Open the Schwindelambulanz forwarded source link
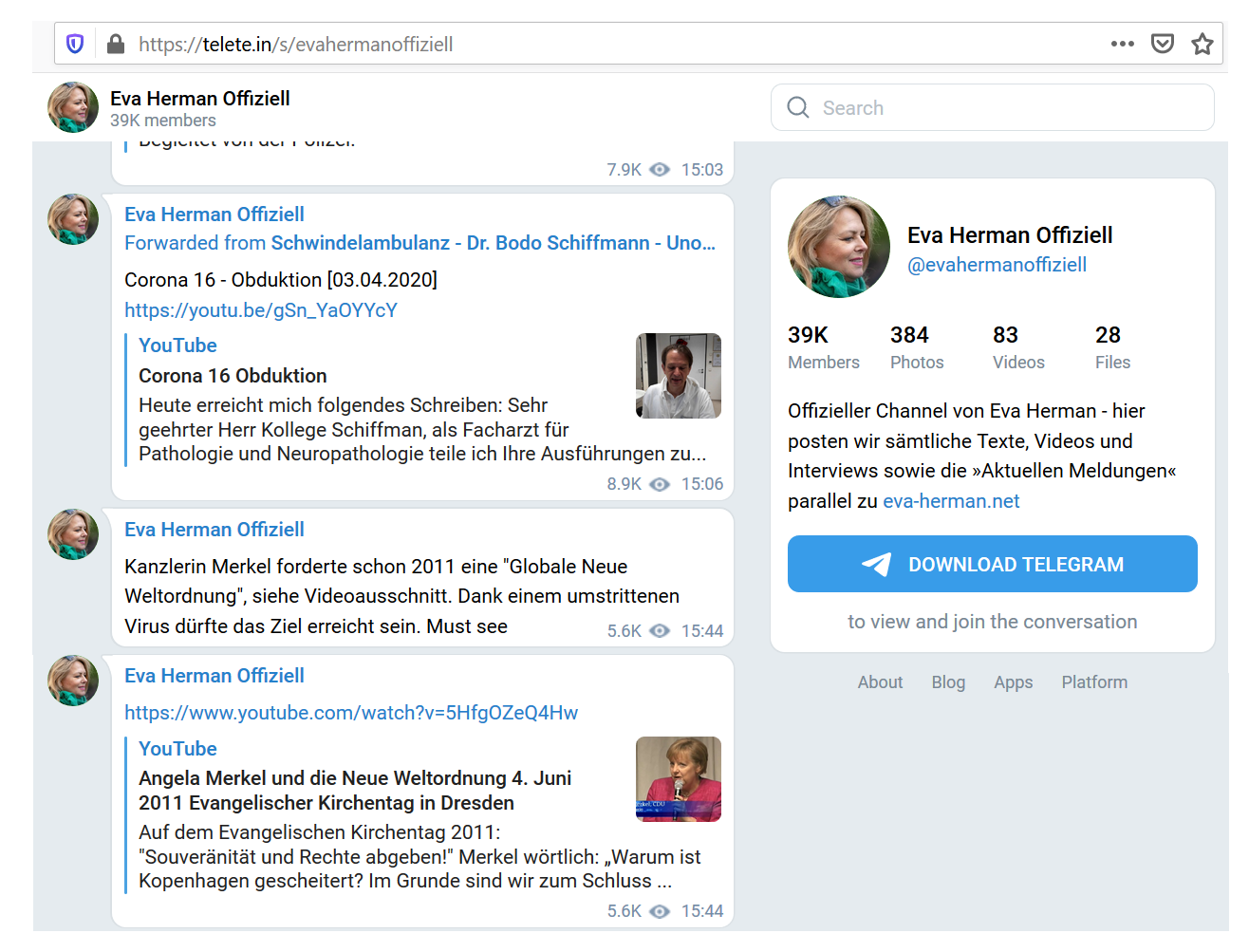Image resolution: width=1249 pixels, height=952 pixels. point(493,243)
